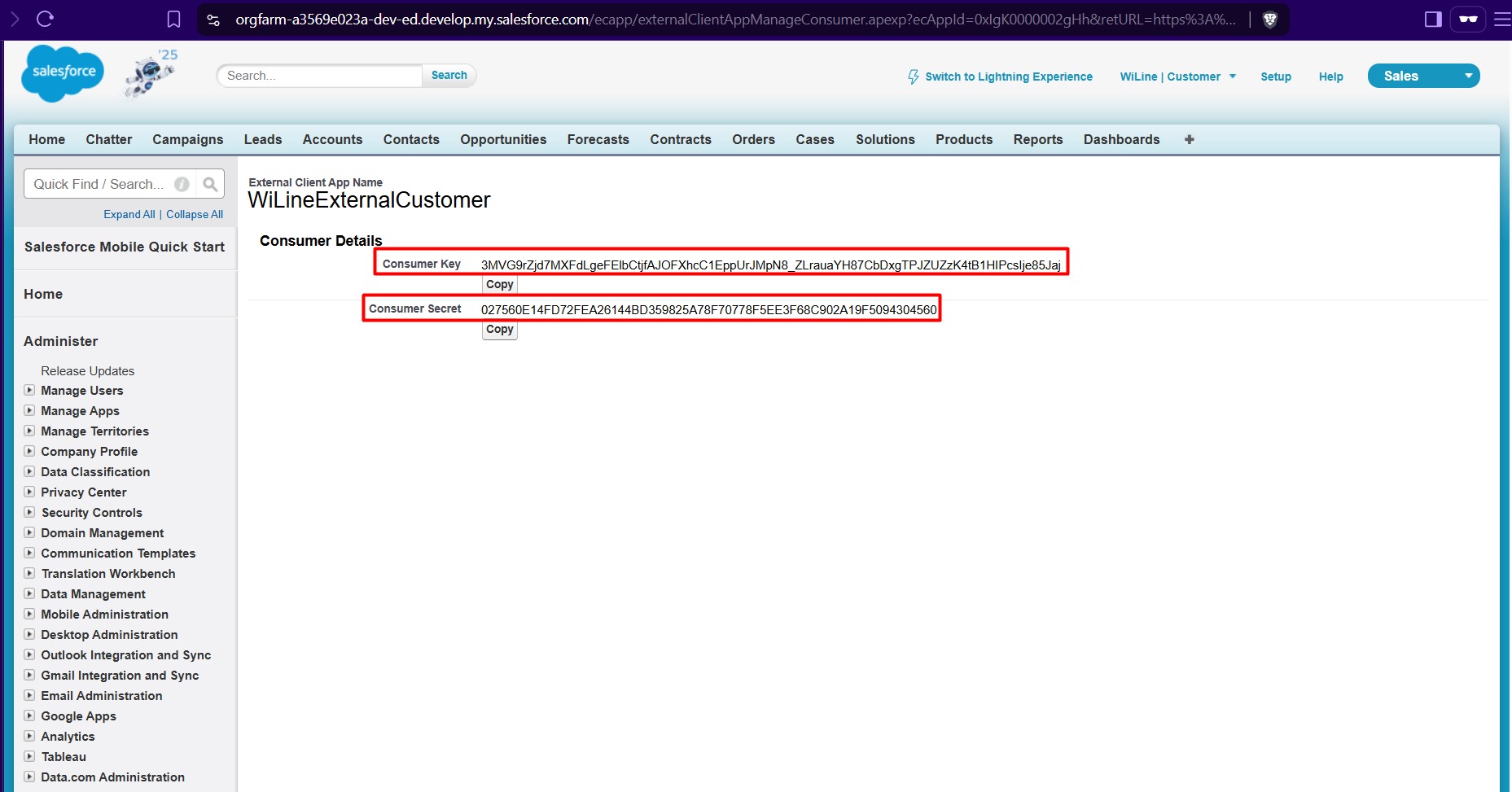Open the Brave shields icon

(1269, 20)
